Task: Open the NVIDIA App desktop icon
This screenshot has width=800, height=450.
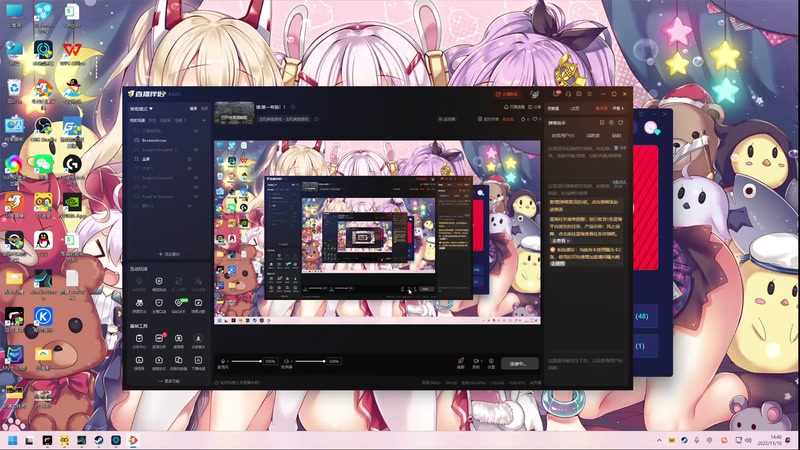Action: 72,206
